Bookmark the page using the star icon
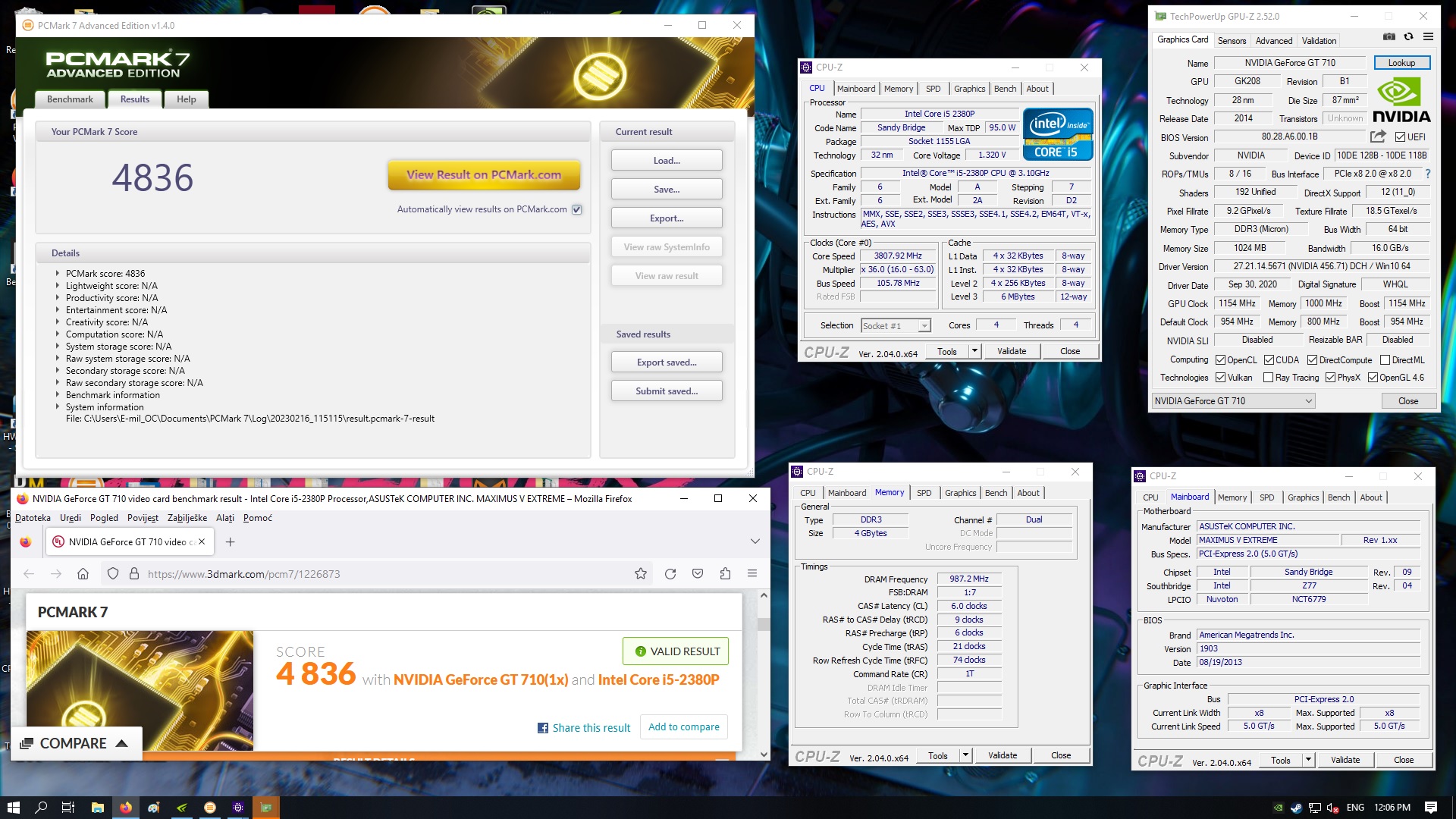 (641, 574)
